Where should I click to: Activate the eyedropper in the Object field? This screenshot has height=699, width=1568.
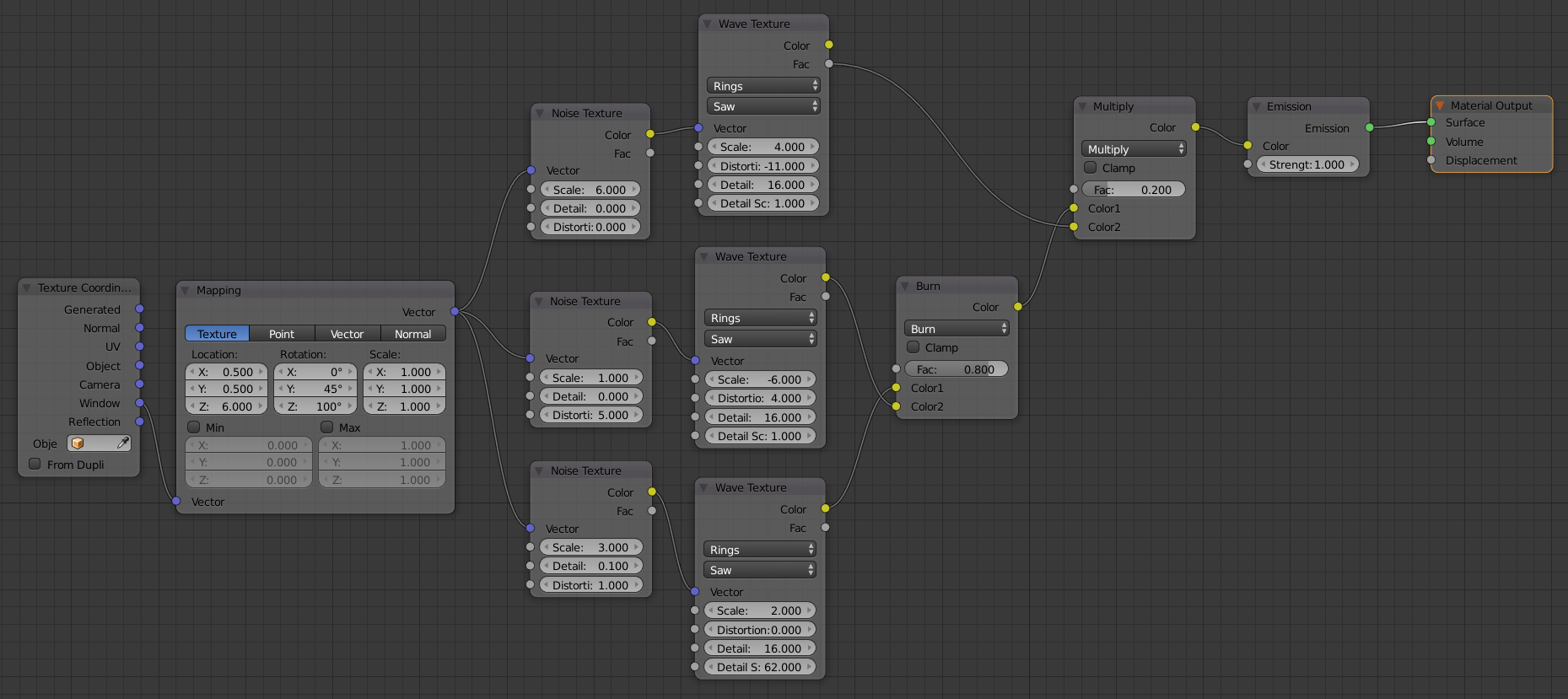(x=123, y=444)
